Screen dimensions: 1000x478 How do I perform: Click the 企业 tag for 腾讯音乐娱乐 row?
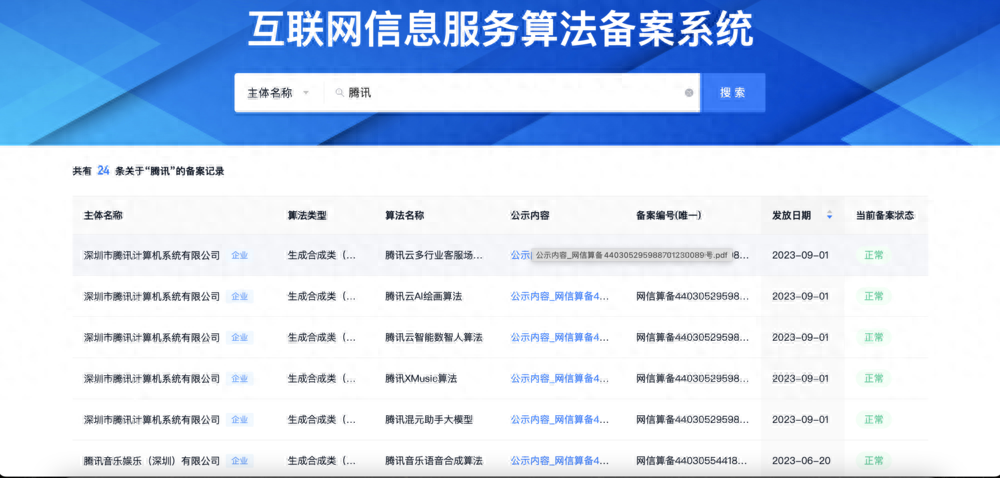240,461
